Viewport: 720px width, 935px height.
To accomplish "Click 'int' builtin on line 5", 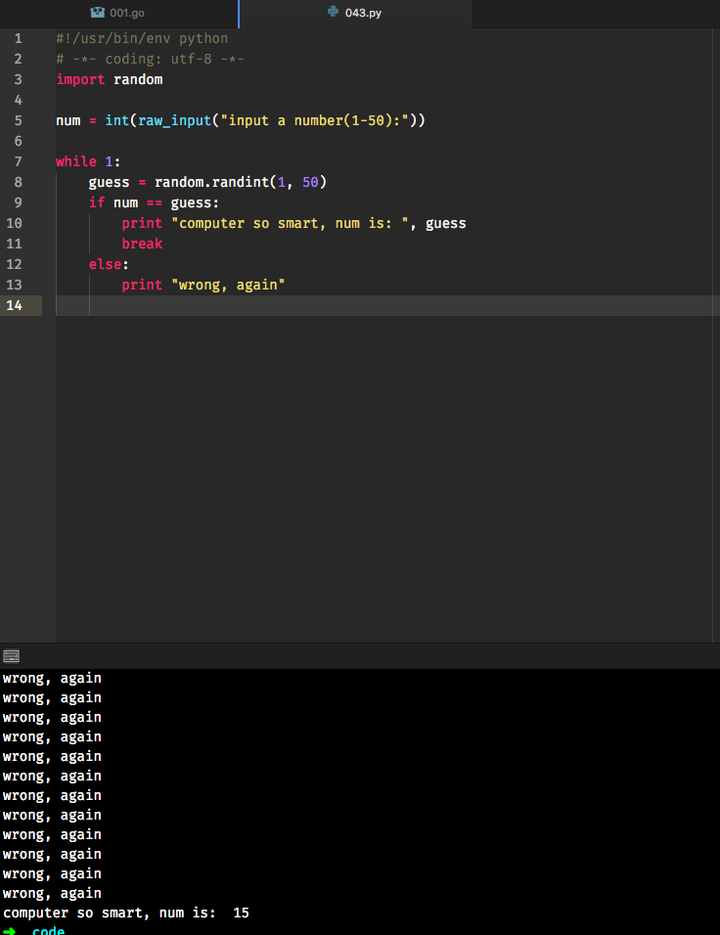I will click(117, 121).
